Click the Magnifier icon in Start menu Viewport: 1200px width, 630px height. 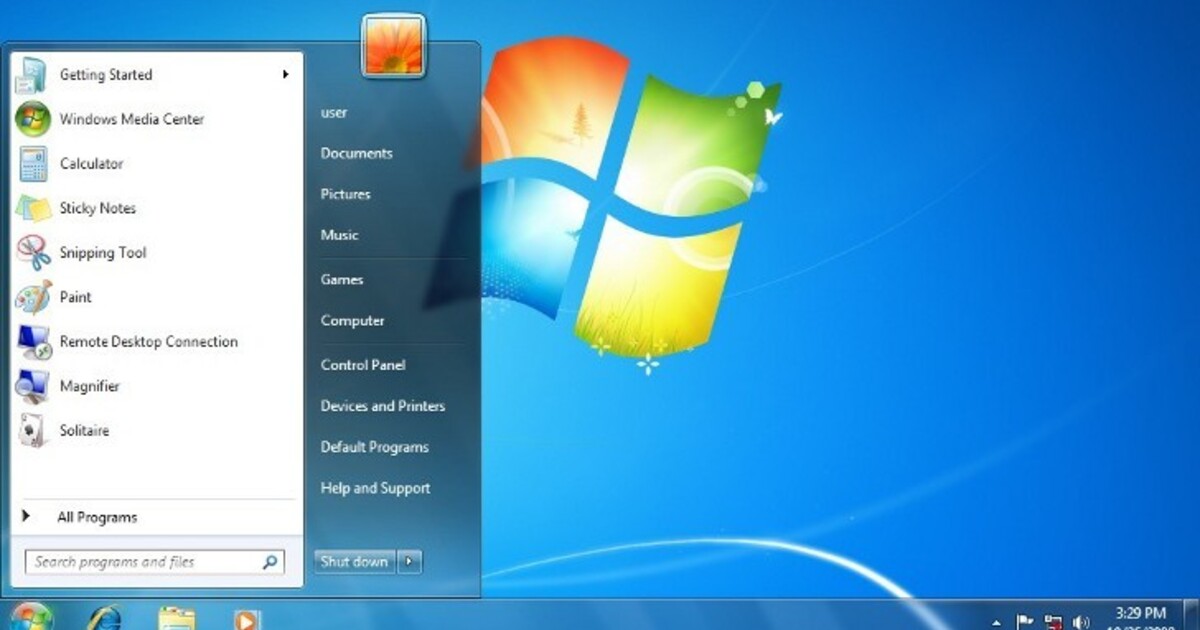point(32,386)
